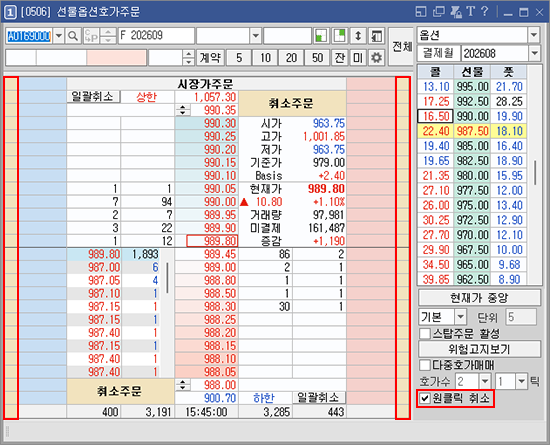Open the 옵션 type dropdown
This screenshot has width=550, height=445.
point(534,35)
